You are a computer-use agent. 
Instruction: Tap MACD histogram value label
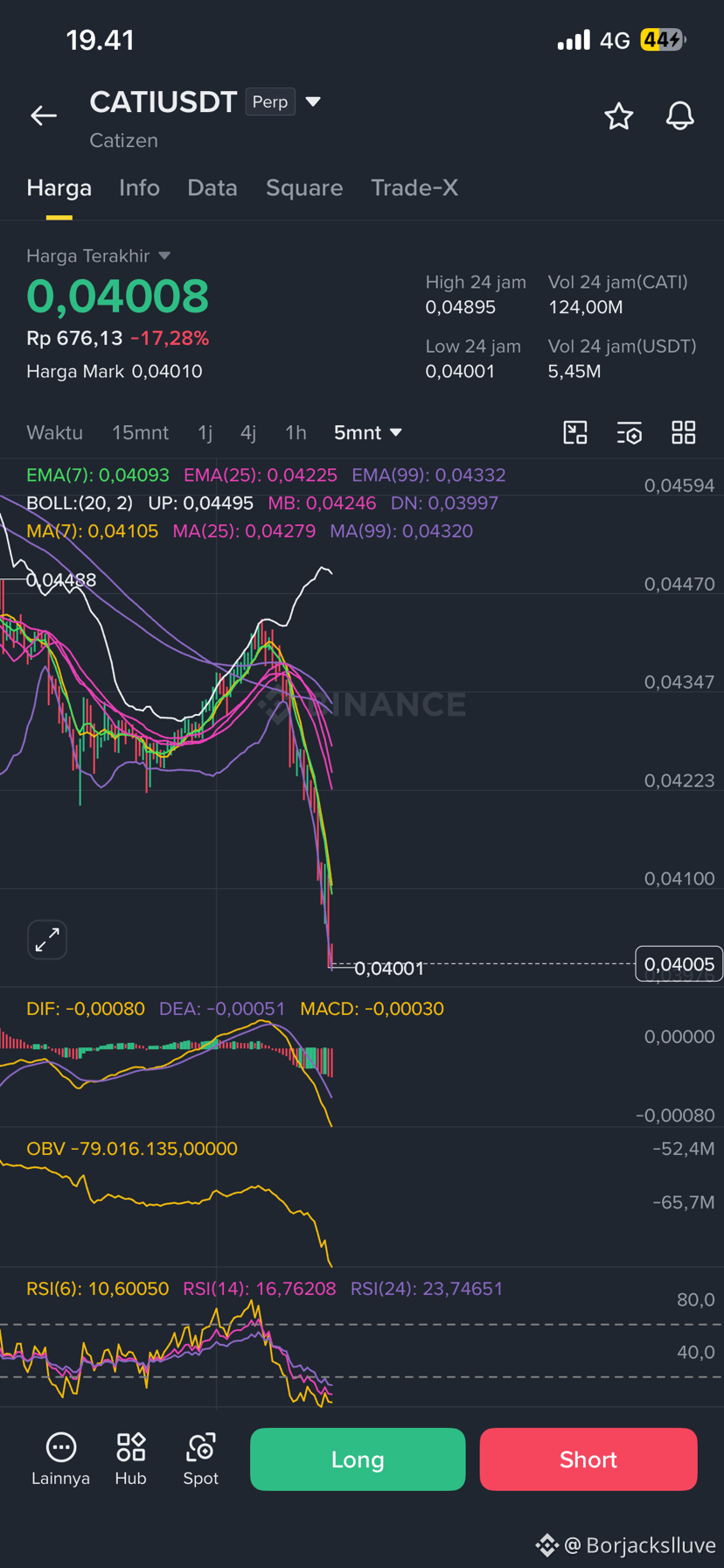click(x=372, y=1009)
